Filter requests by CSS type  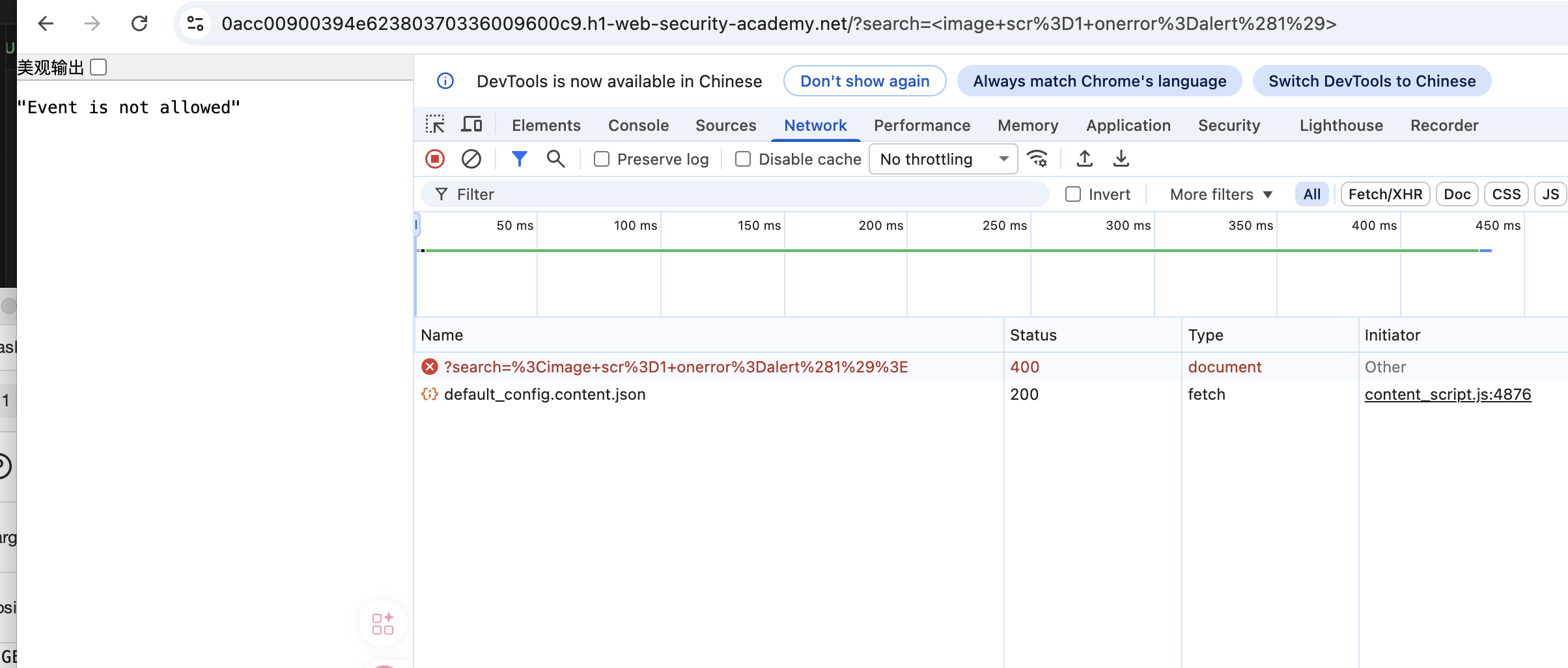pos(1506,194)
